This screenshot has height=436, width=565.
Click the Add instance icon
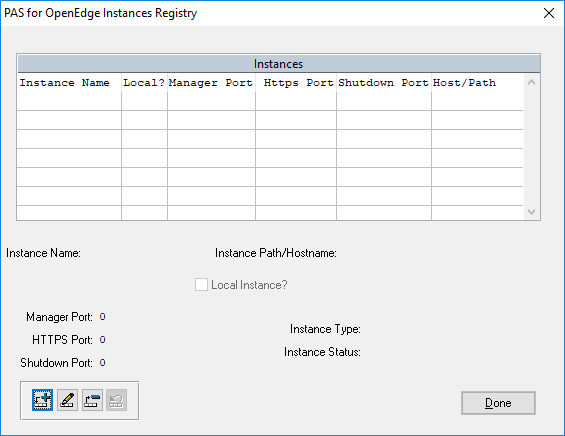(42, 400)
